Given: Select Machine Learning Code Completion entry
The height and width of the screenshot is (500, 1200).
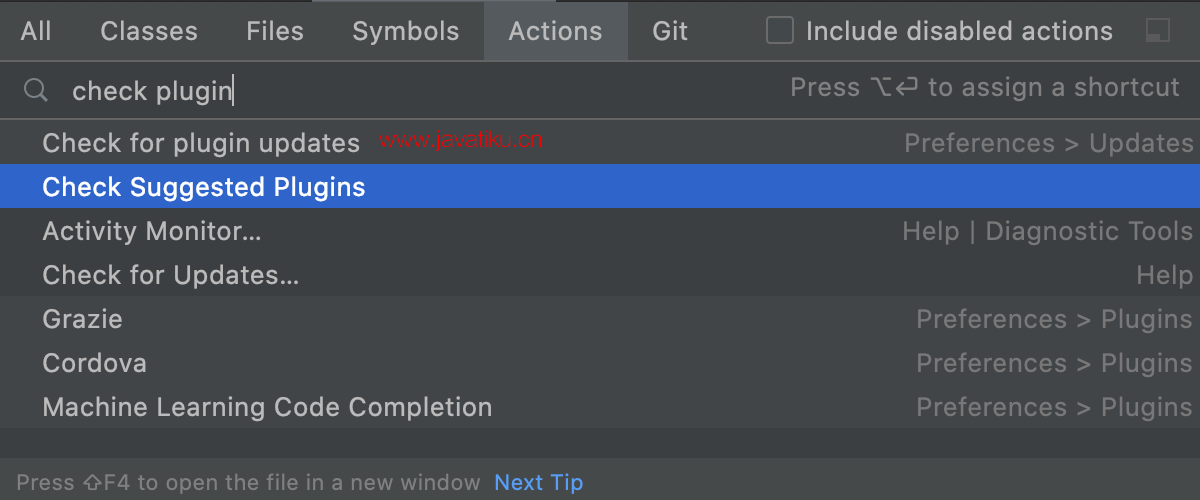Looking at the screenshot, I should click(x=600, y=407).
